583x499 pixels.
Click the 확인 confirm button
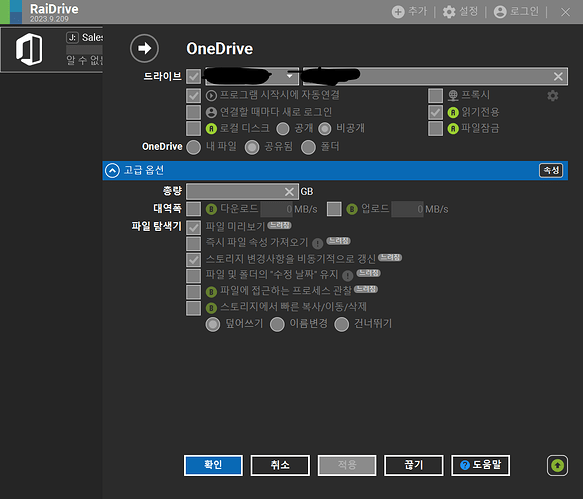[213, 465]
